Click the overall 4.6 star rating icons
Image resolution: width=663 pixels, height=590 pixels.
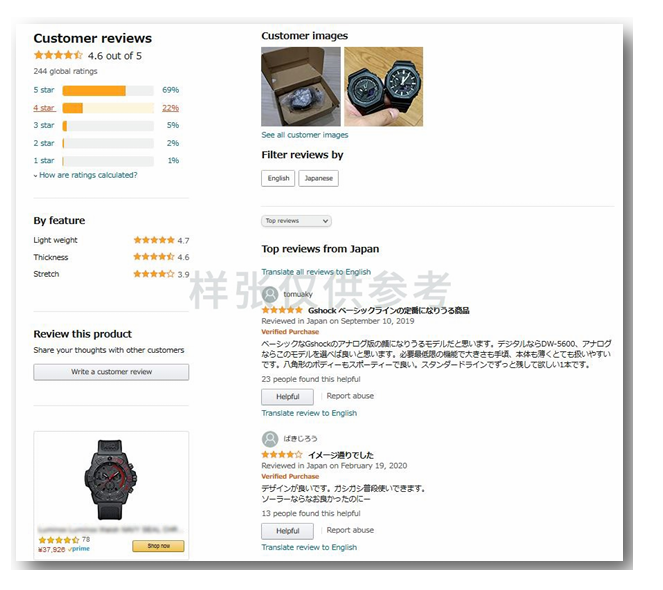click(58, 55)
